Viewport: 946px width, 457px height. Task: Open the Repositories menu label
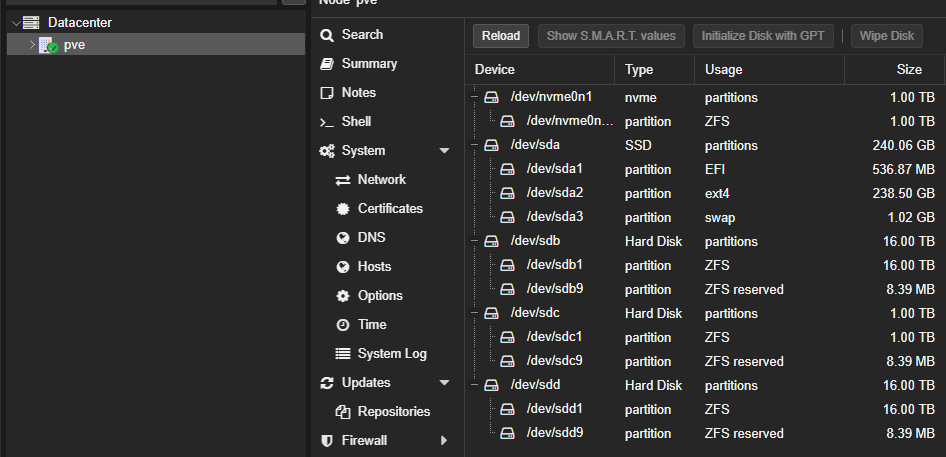point(394,412)
